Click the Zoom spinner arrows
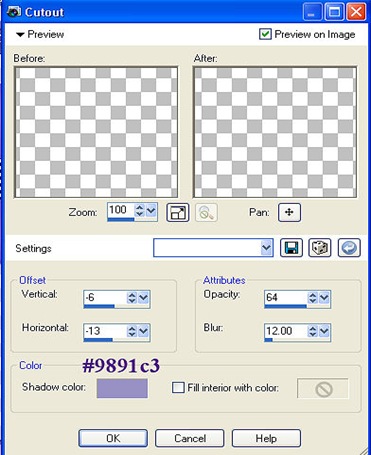The height and width of the screenshot is (455, 371). tap(139, 210)
